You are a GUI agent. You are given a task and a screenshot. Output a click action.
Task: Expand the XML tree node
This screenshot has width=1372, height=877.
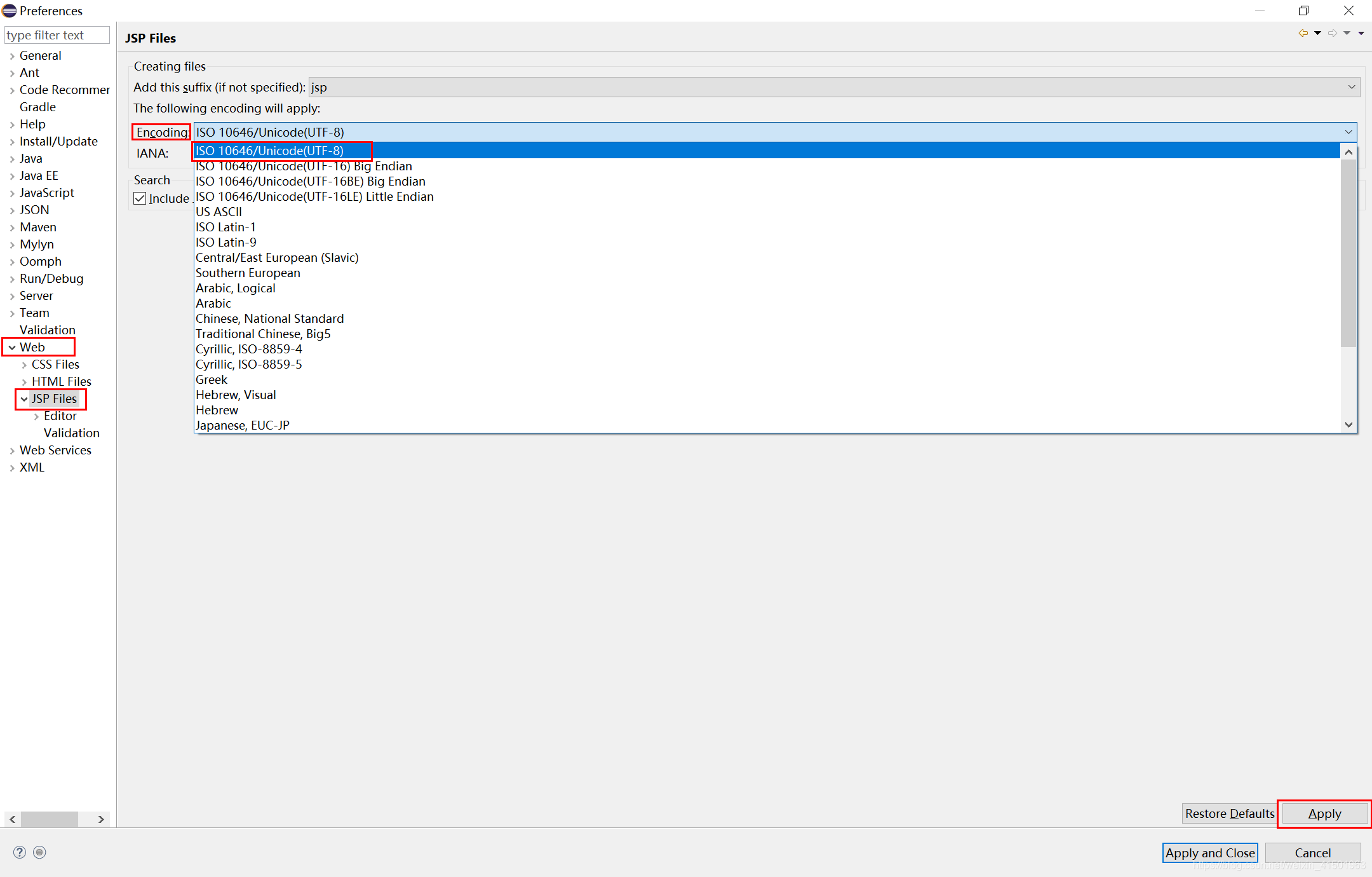[12, 468]
